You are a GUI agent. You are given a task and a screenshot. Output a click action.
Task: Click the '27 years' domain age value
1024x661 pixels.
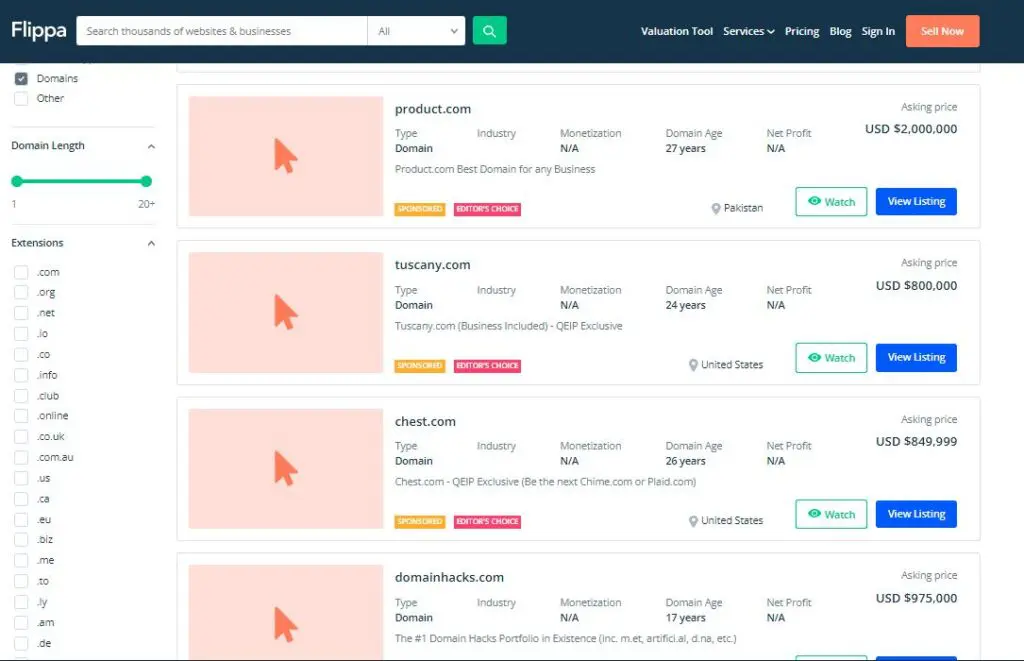click(x=686, y=148)
